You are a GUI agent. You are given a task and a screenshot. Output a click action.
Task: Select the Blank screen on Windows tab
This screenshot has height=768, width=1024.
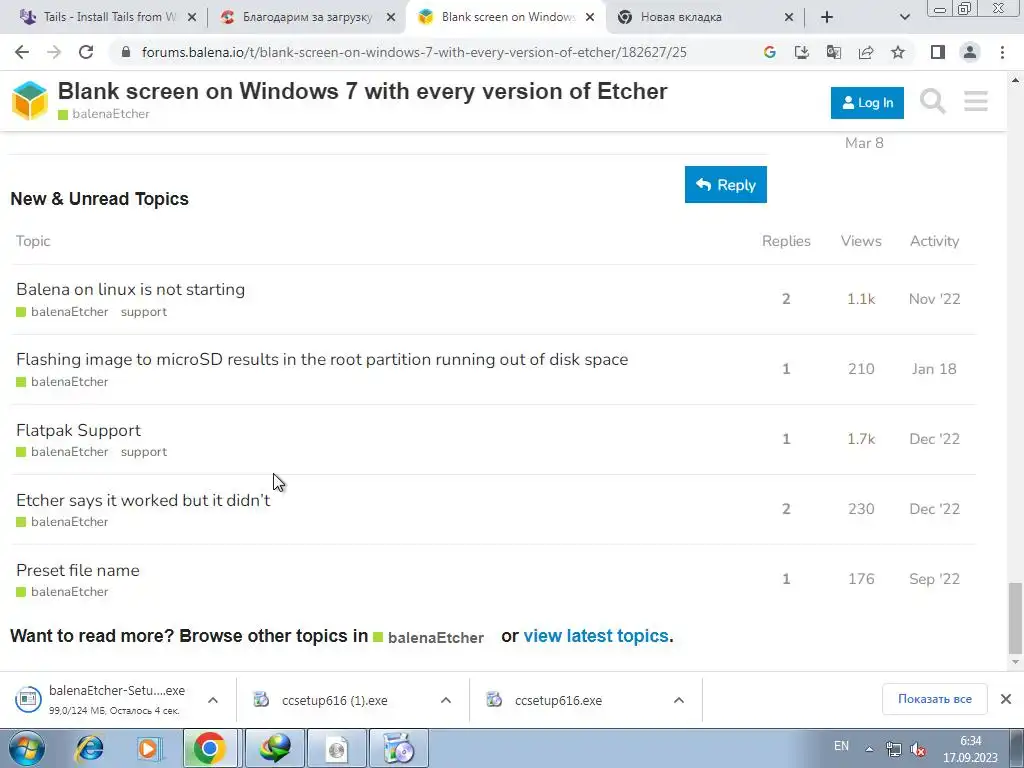[x=507, y=17]
